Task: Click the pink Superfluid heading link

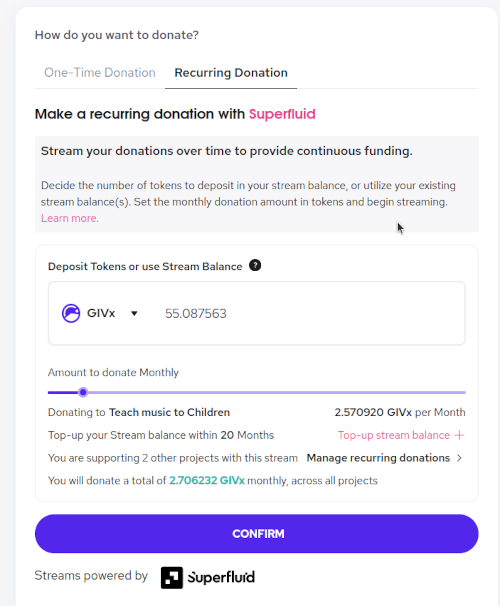Action: coord(282,114)
